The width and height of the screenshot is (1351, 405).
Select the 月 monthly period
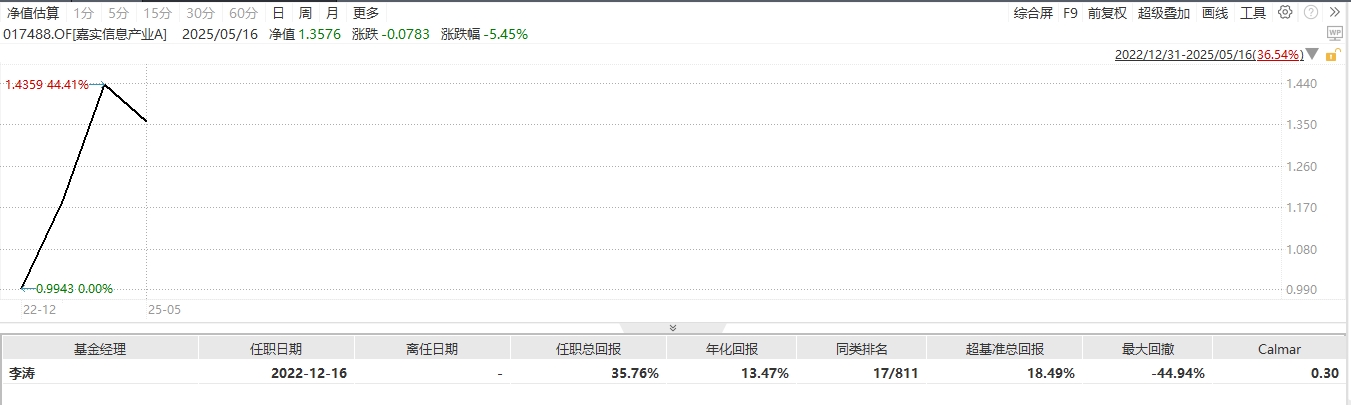point(332,13)
